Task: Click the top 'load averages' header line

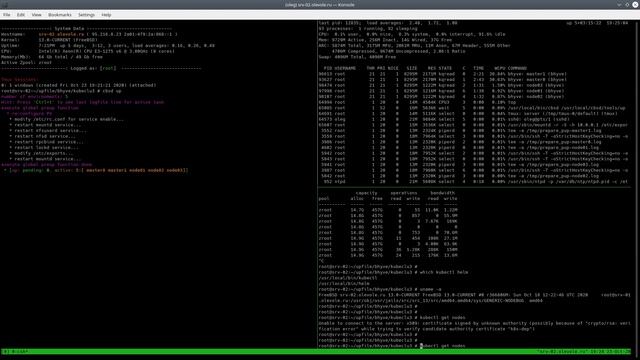Action: click(388, 23)
